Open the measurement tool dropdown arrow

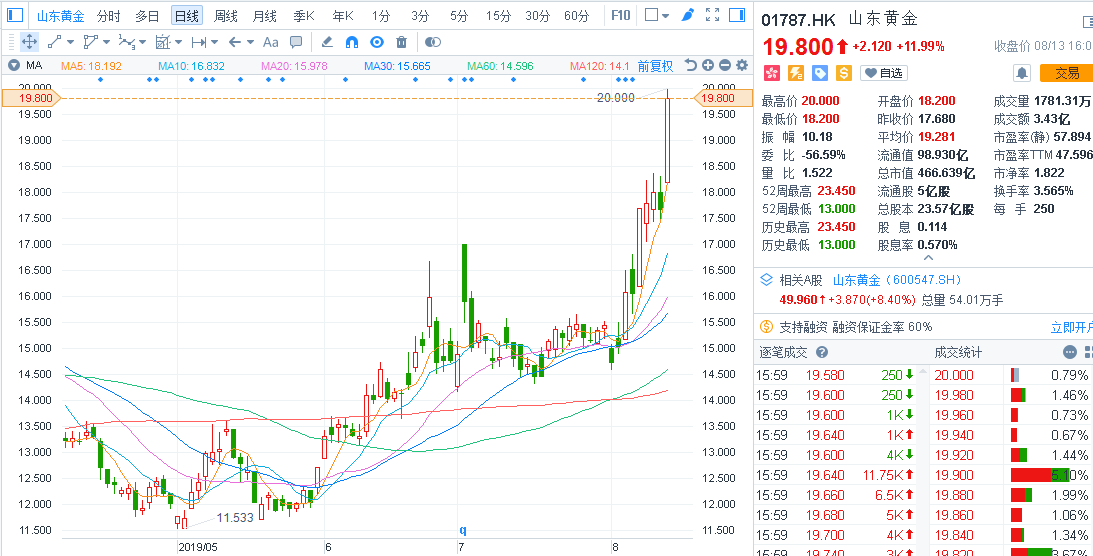coord(178,43)
